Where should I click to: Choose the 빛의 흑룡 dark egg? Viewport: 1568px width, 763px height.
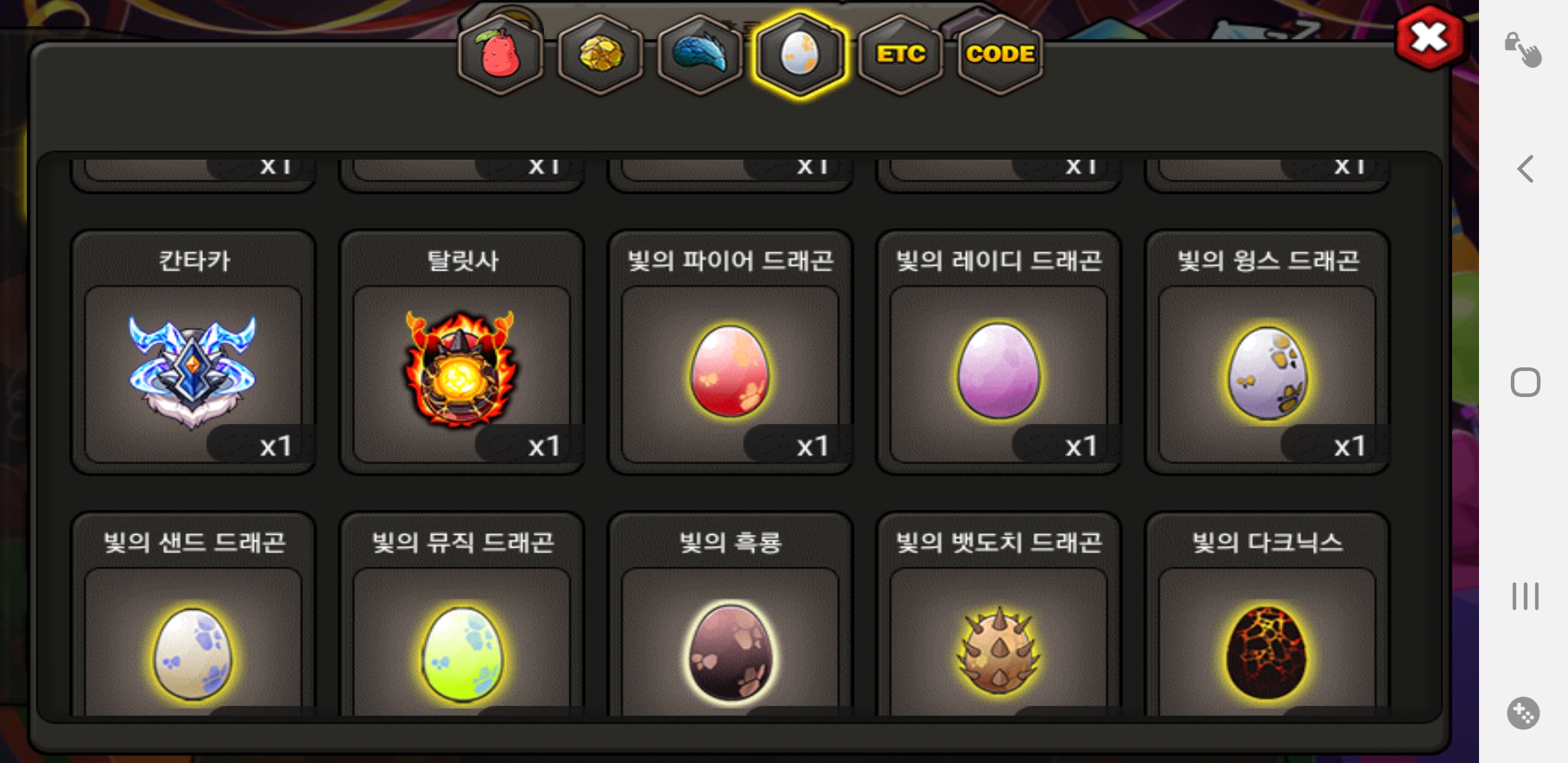[730, 615]
